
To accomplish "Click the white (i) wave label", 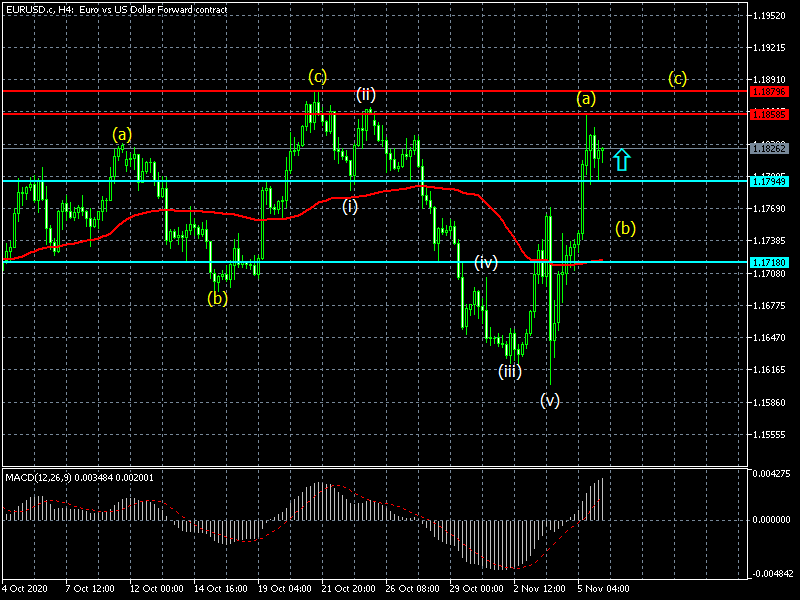I will point(350,207).
